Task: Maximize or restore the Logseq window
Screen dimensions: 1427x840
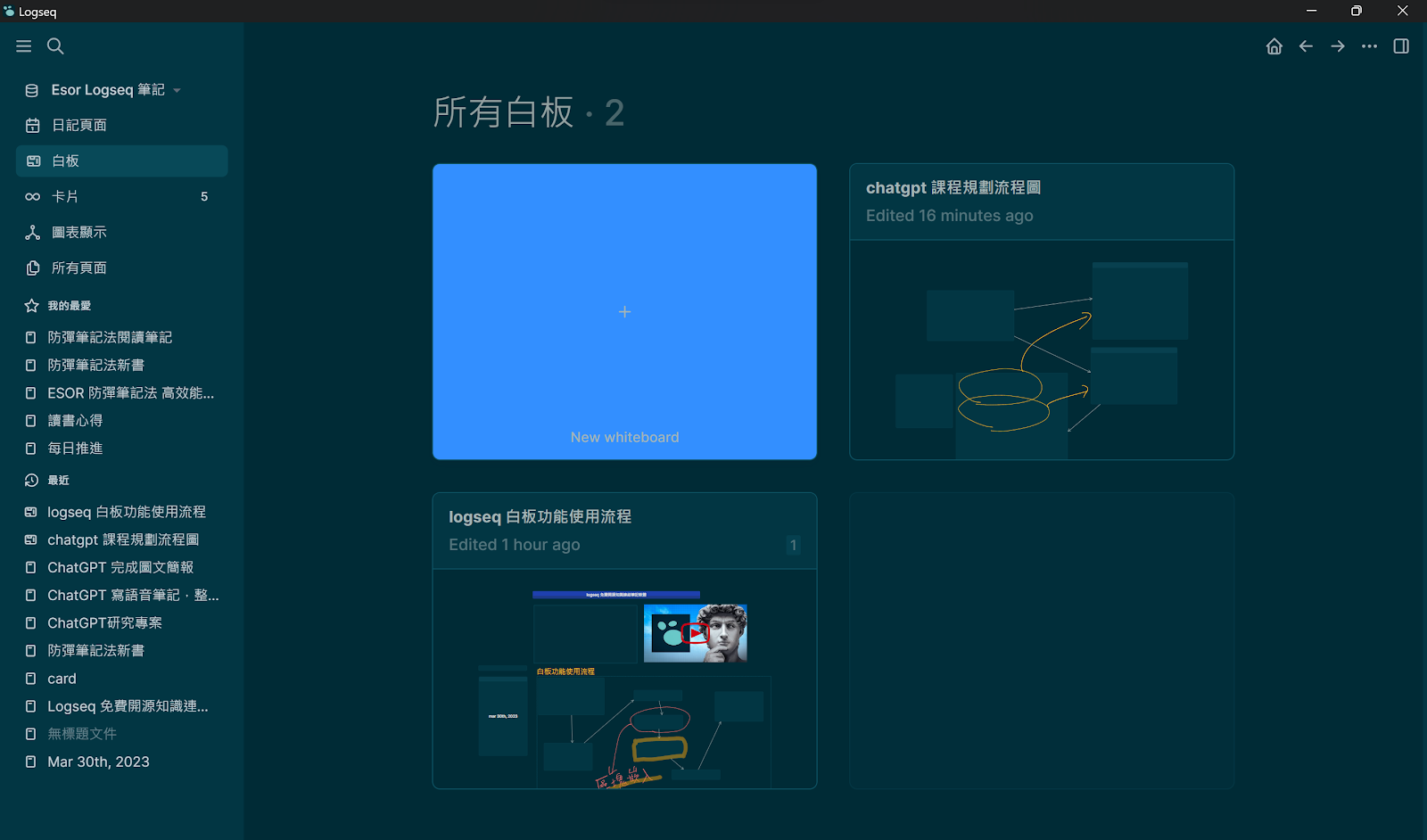Action: [1357, 12]
